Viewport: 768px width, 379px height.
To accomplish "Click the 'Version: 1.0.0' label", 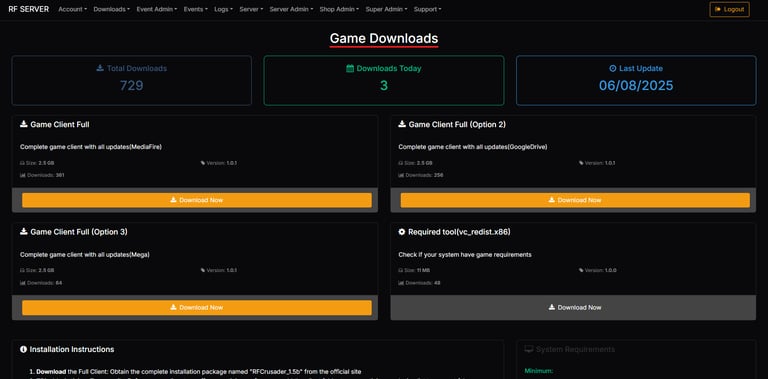I will 598,270.
